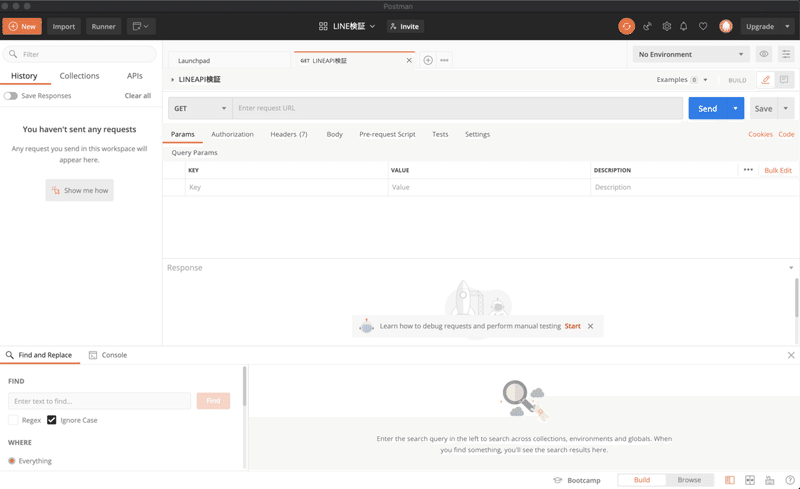
Task: Open the capture requests satellite icon
Action: point(647,26)
